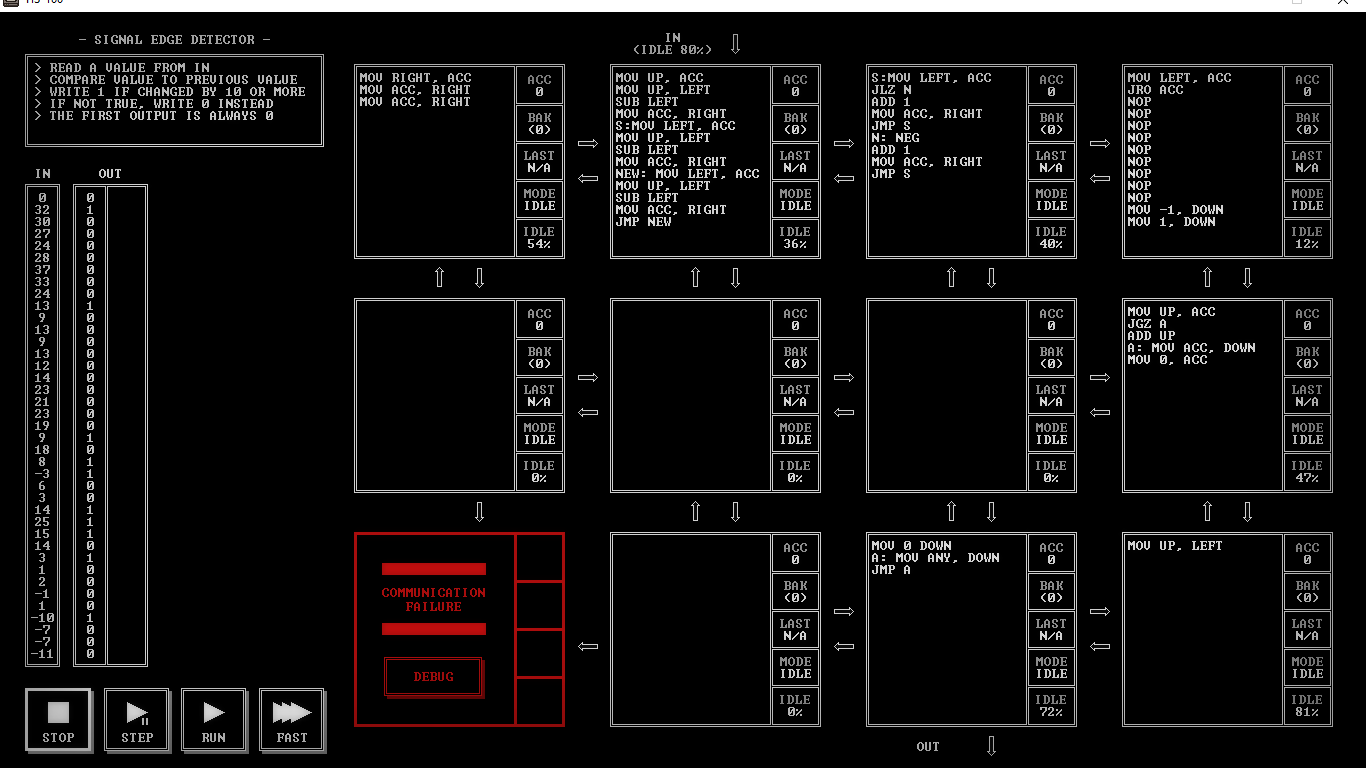Click the 'JRO ACC' code line

click(1155, 90)
